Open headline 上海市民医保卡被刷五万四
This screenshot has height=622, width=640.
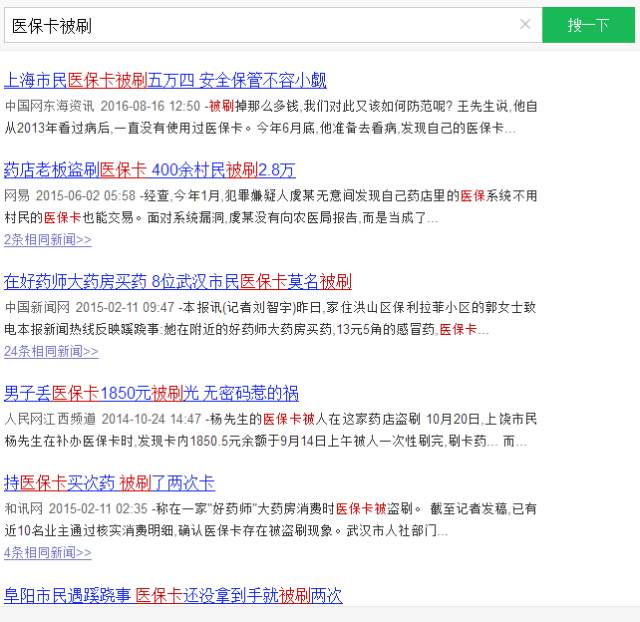tap(165, 80)
